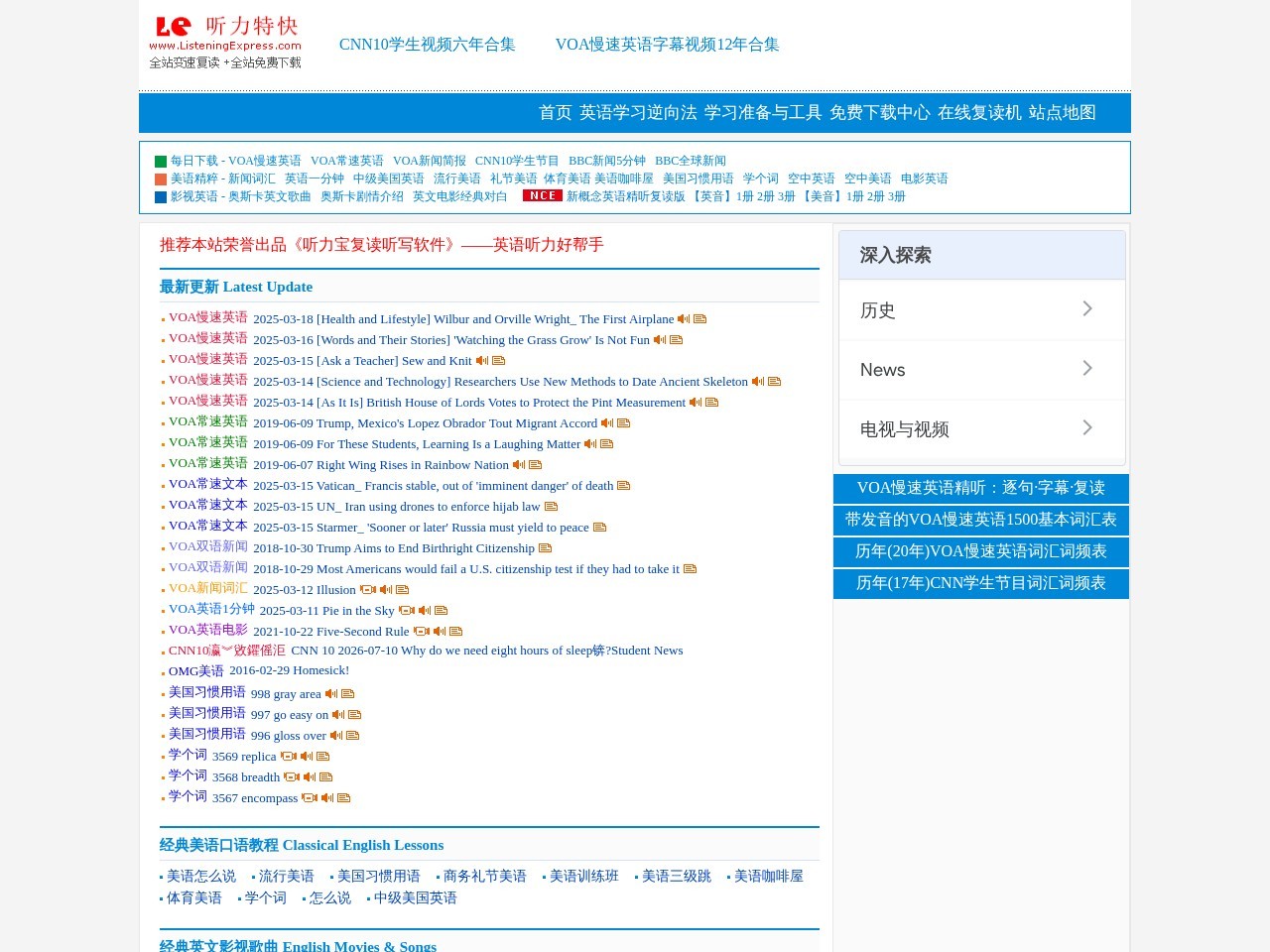Open VOA慢速英语字幕视频12年合集 link
This screenshot has height=952, width=1270.
[x=668, y=45]
